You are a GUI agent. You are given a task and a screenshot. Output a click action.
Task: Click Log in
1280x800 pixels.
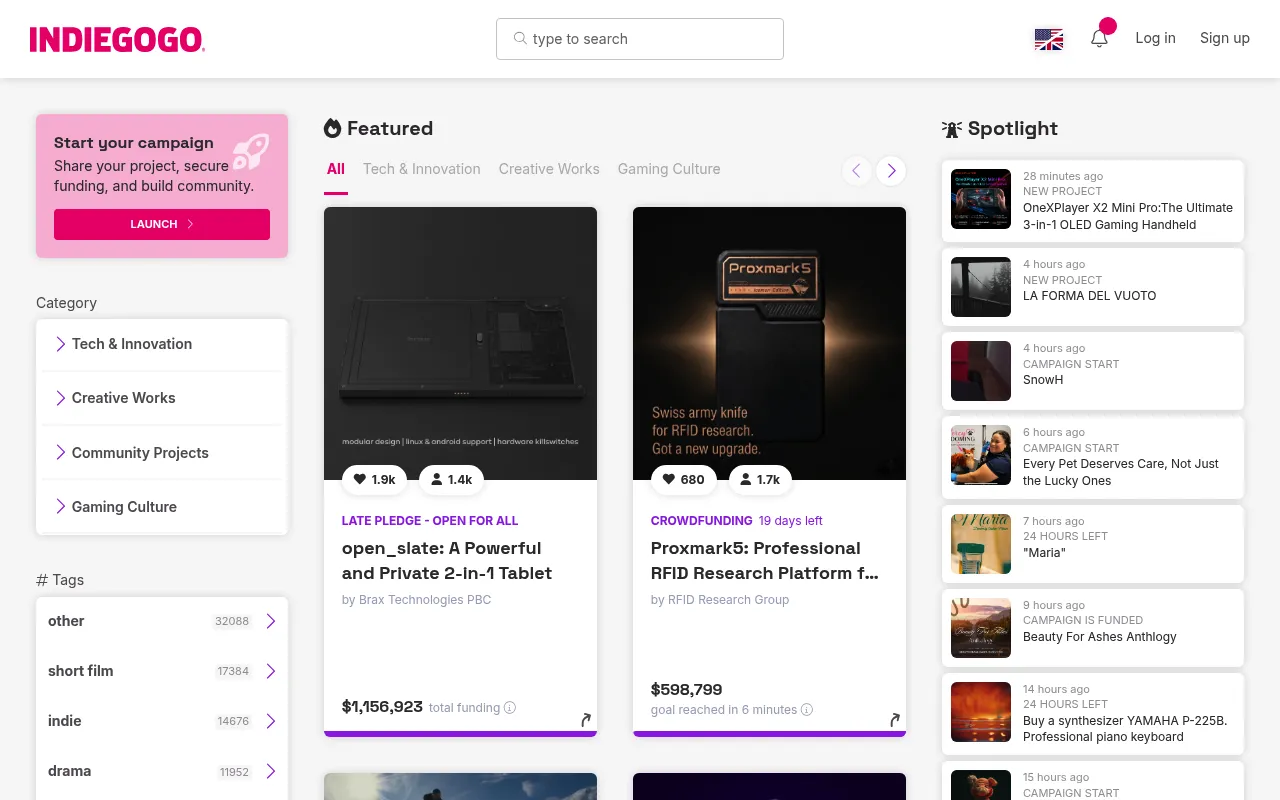(x=1155, y=38)
